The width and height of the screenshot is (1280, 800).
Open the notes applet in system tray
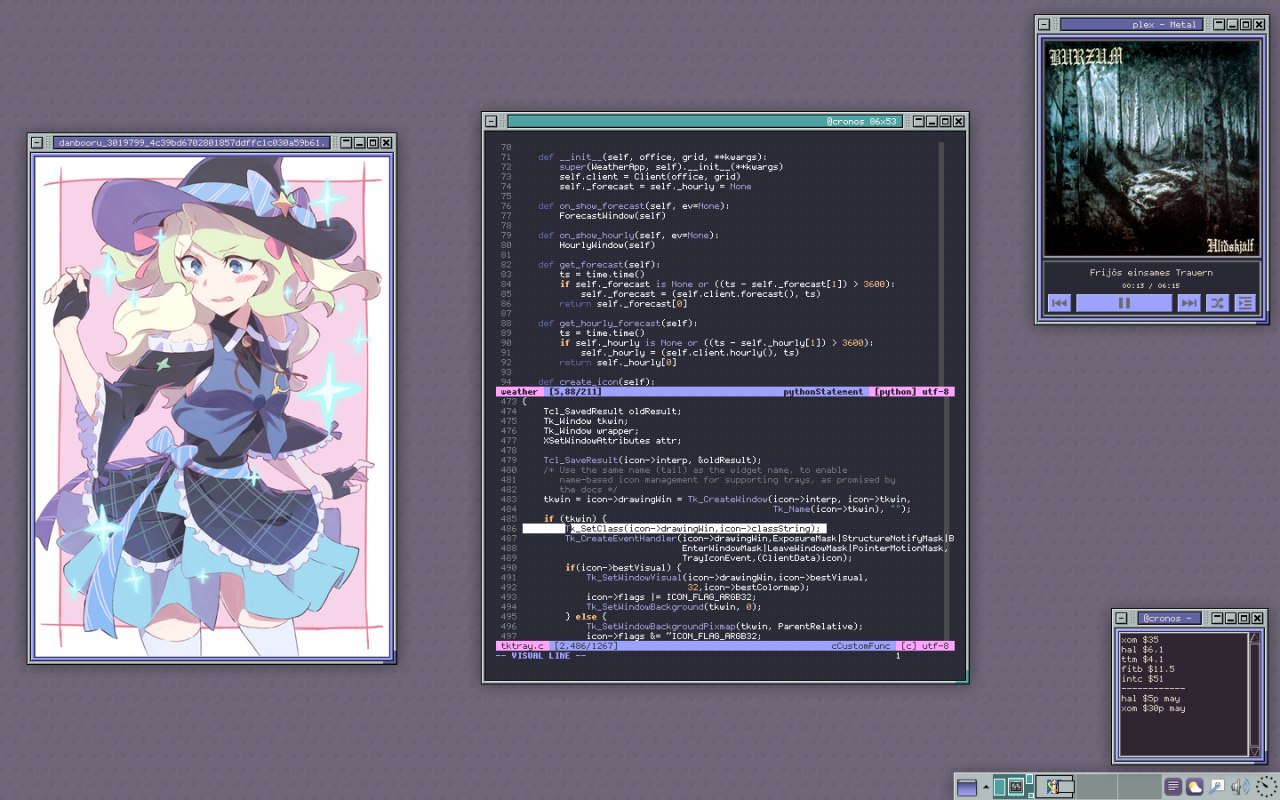[x=1174, y=787]
